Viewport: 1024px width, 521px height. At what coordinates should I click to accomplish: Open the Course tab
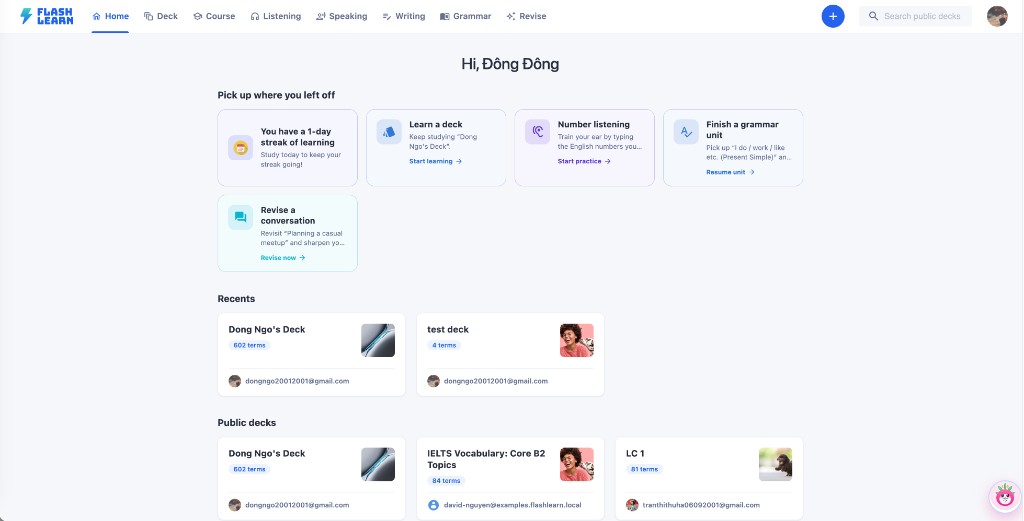[x=214, y=16]
